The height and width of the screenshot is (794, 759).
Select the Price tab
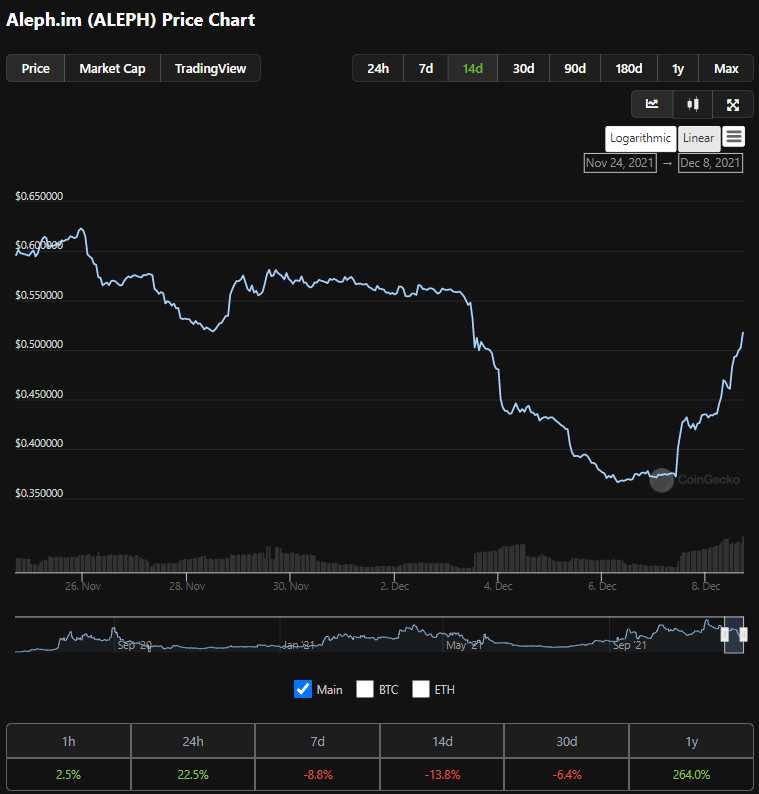(35, 68)
